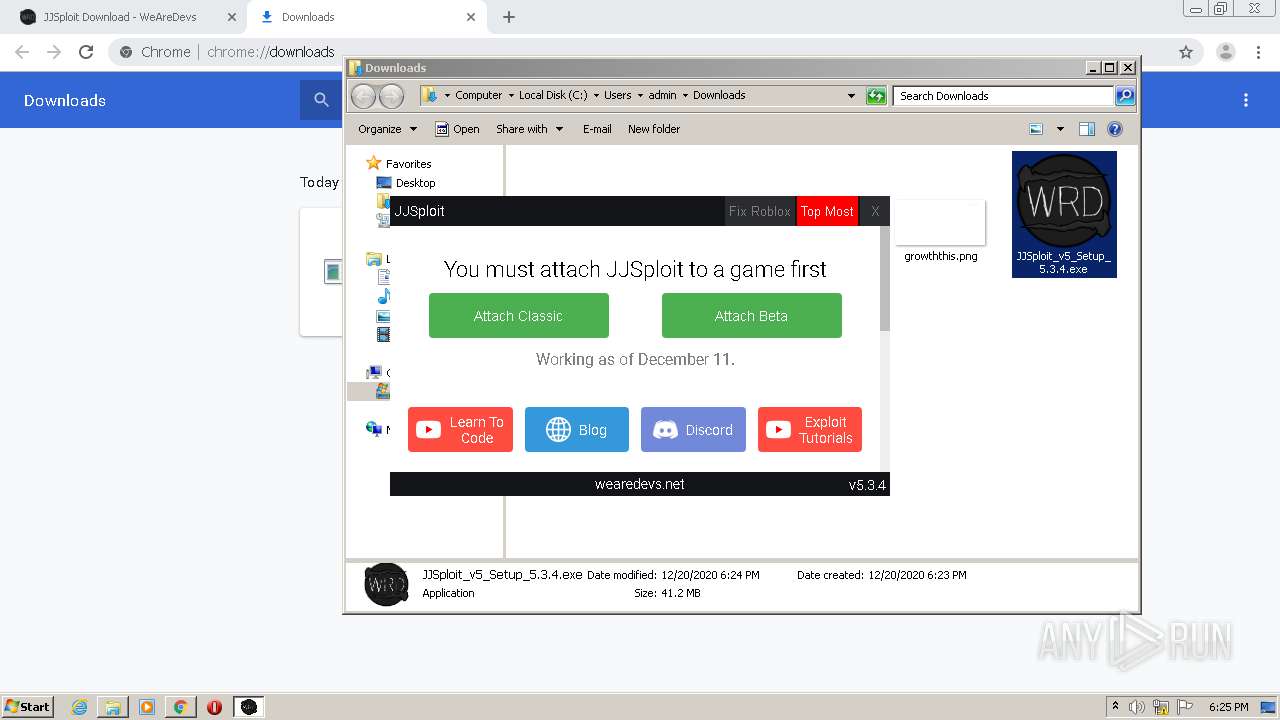Click the JJSploit taskbar icon
This screenshot has height=720, width=1280.
pos(249,707)
